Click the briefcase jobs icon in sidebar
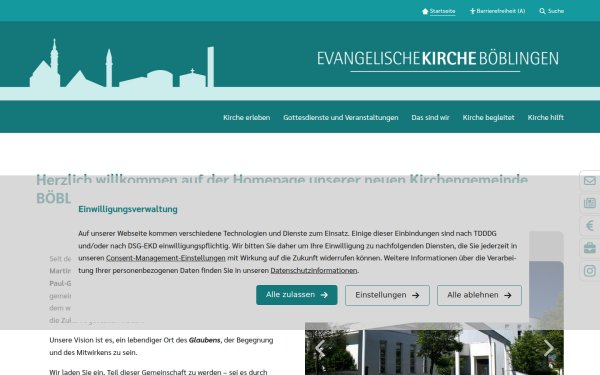The height and width of the screenshot is (375, 600). 590,248
